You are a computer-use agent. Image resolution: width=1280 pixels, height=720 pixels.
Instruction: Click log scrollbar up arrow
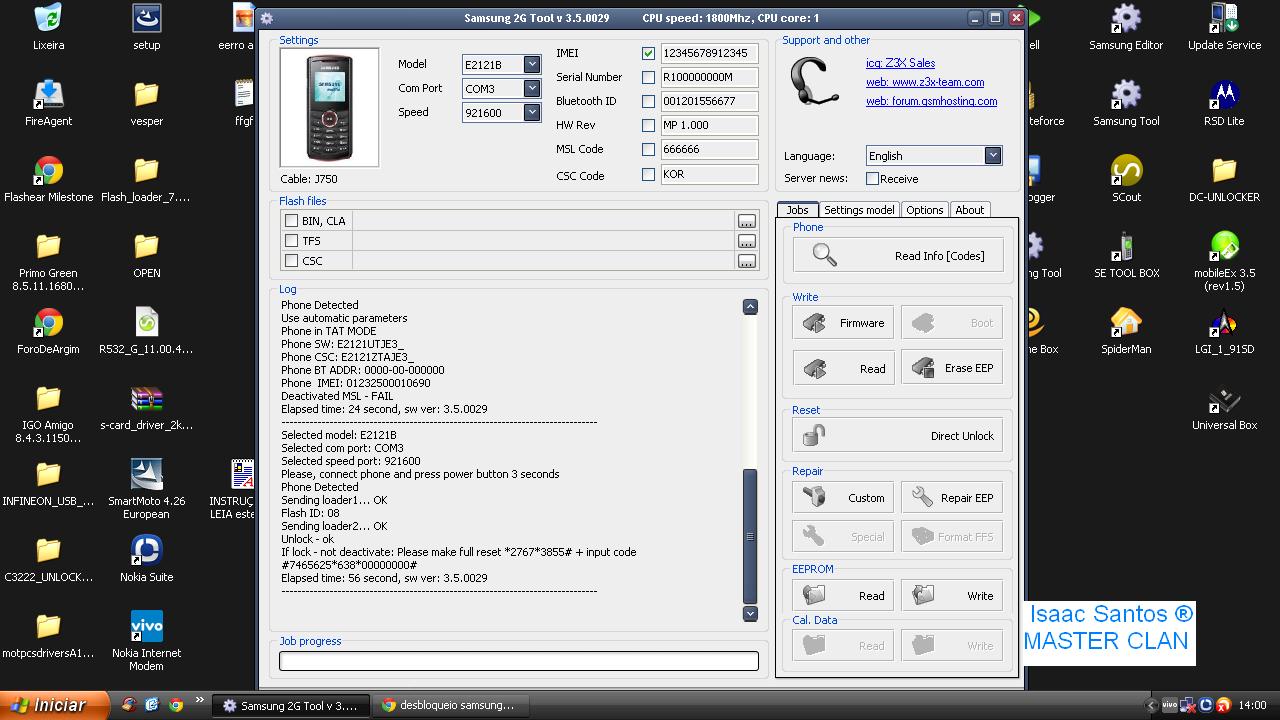(x=750, y=307)
